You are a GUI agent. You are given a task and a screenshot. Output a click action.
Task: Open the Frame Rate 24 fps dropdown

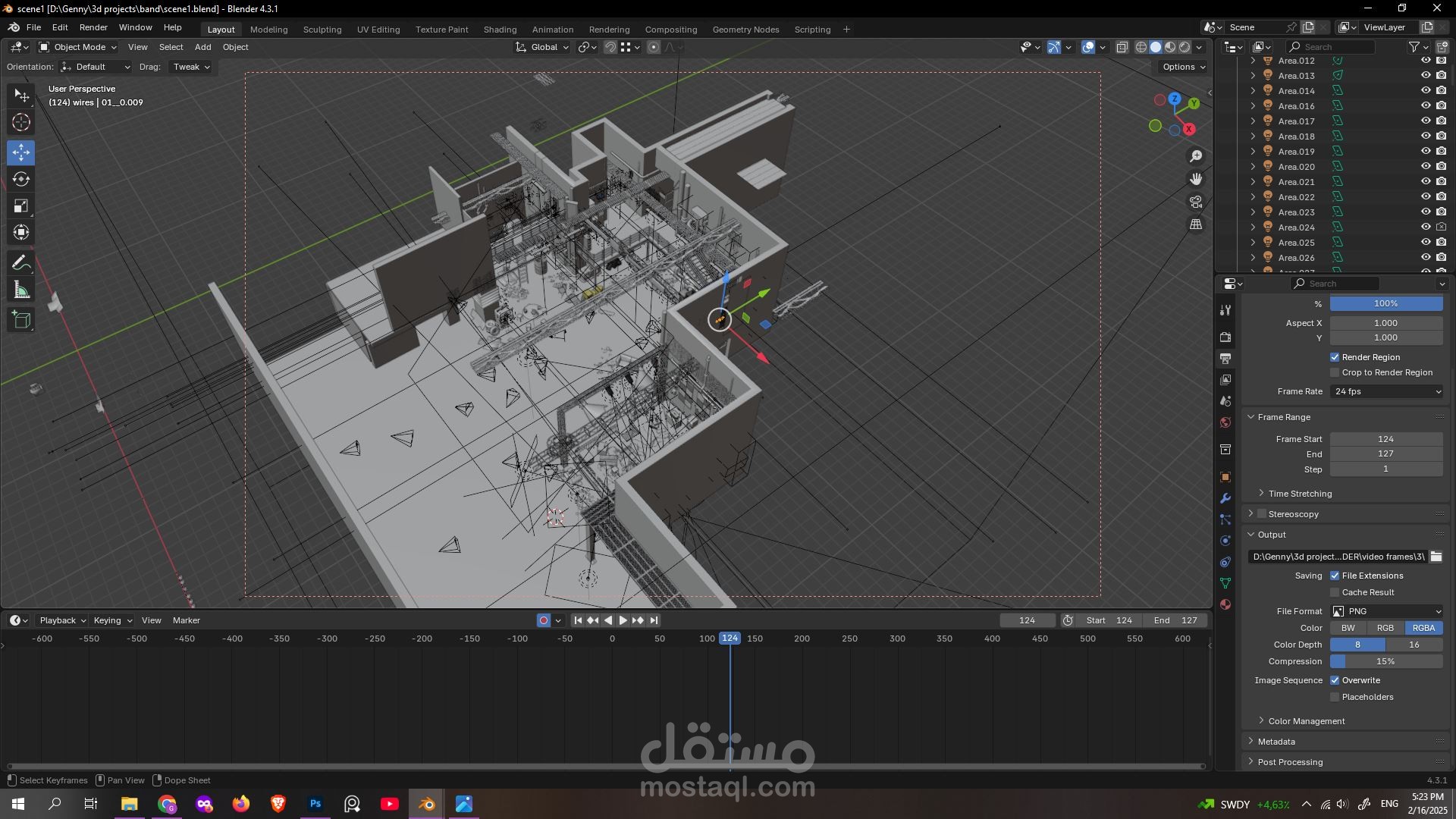(x=1387, y=391)
